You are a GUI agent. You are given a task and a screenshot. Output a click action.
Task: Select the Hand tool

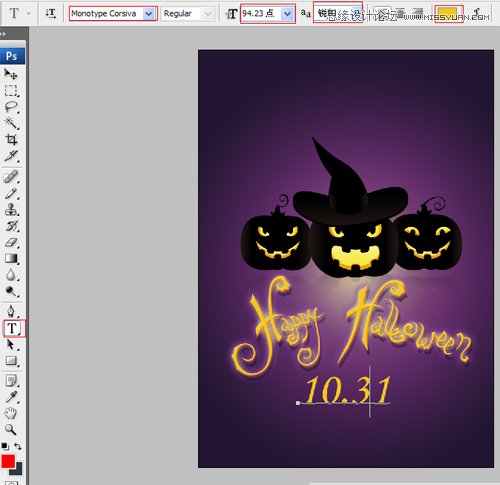(x=11, y=413)
